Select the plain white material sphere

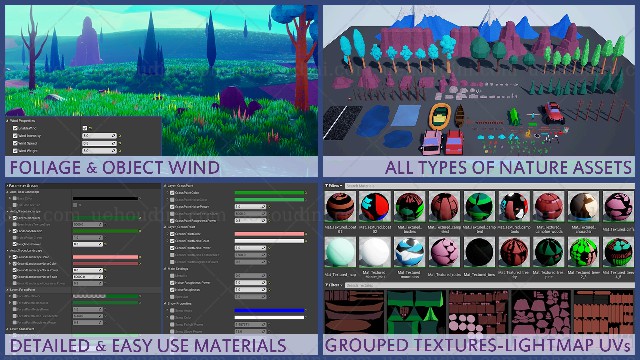point(375,252)
